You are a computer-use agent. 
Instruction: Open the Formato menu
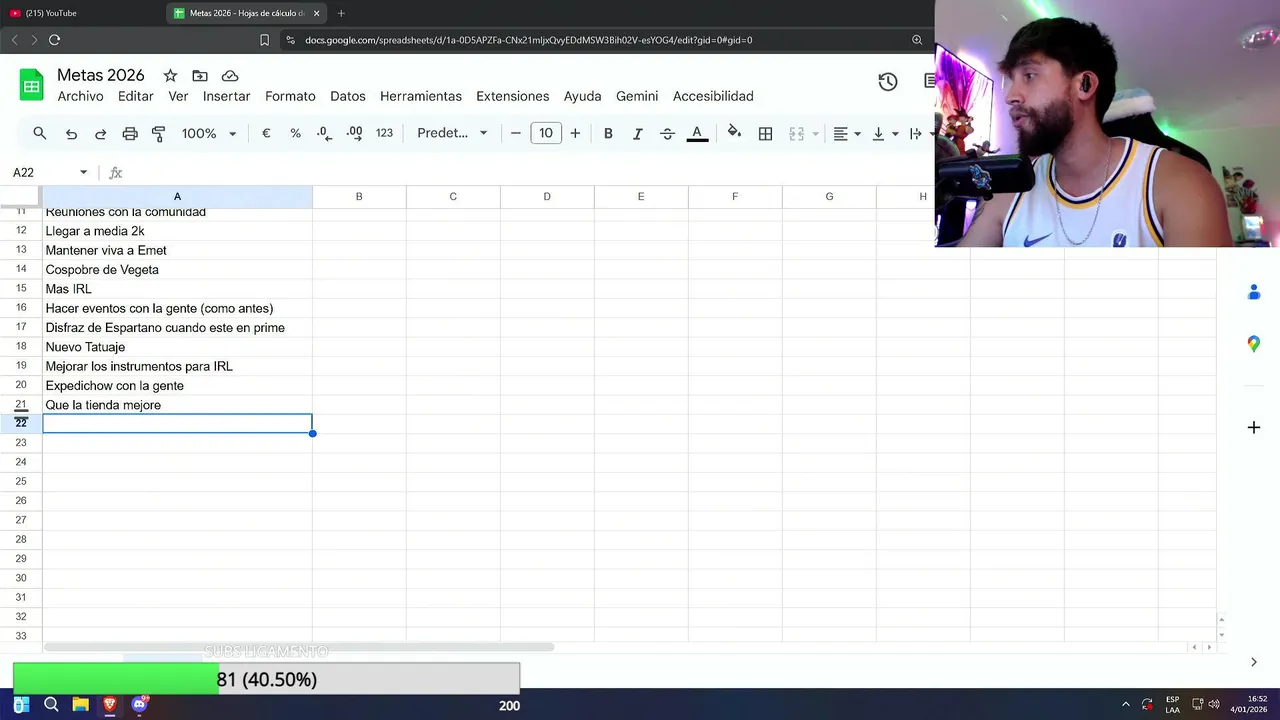[x=290, y=96]
